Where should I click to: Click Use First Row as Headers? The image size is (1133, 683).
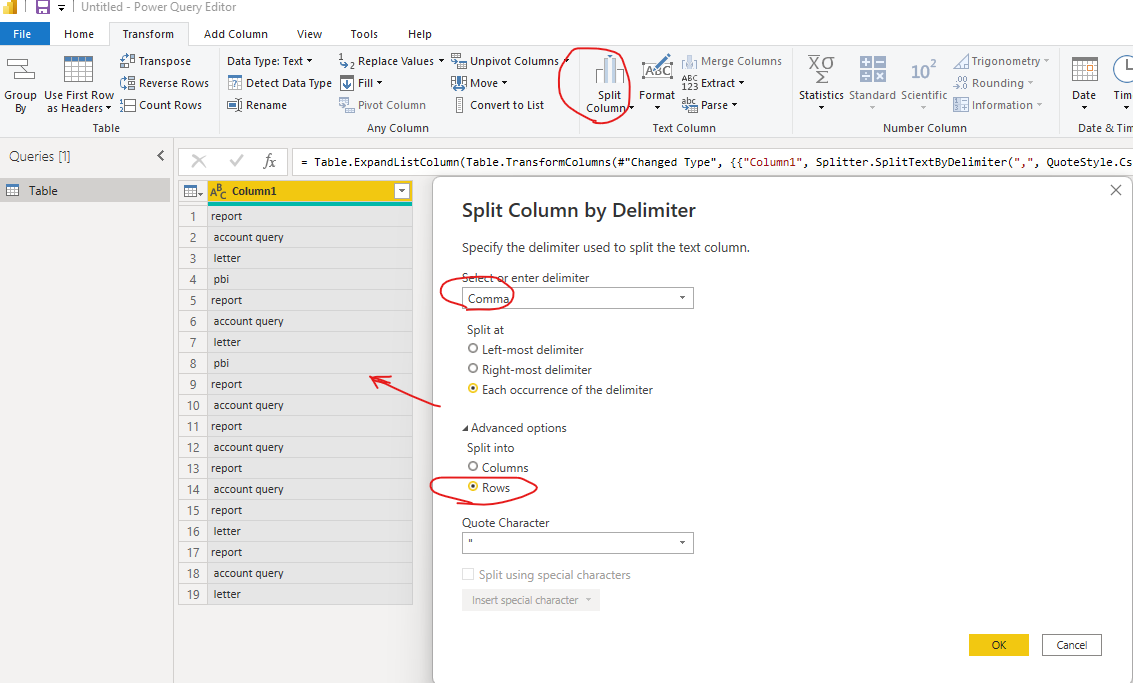tap(79, 85)
